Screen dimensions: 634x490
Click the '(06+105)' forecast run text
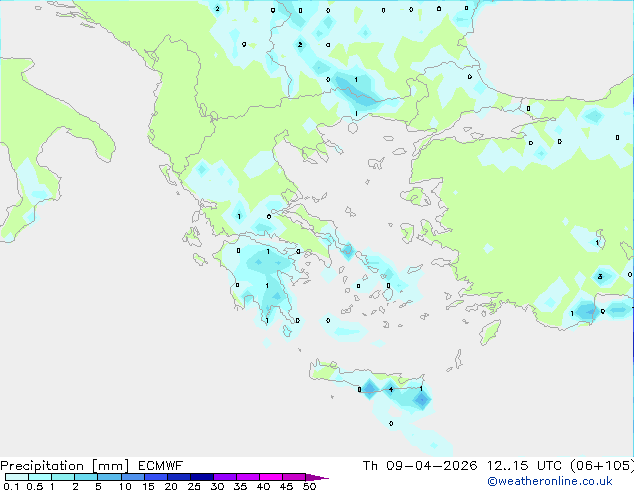602,466
